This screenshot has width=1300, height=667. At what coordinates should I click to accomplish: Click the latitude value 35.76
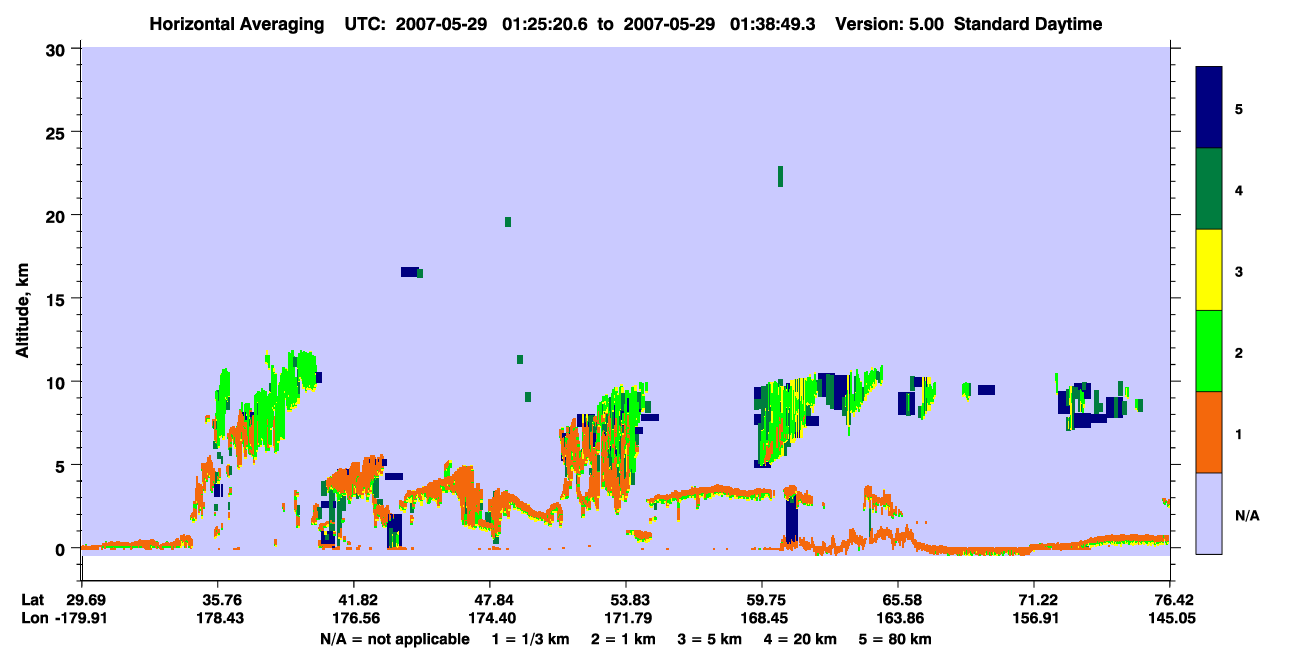[x=217, y=600]
